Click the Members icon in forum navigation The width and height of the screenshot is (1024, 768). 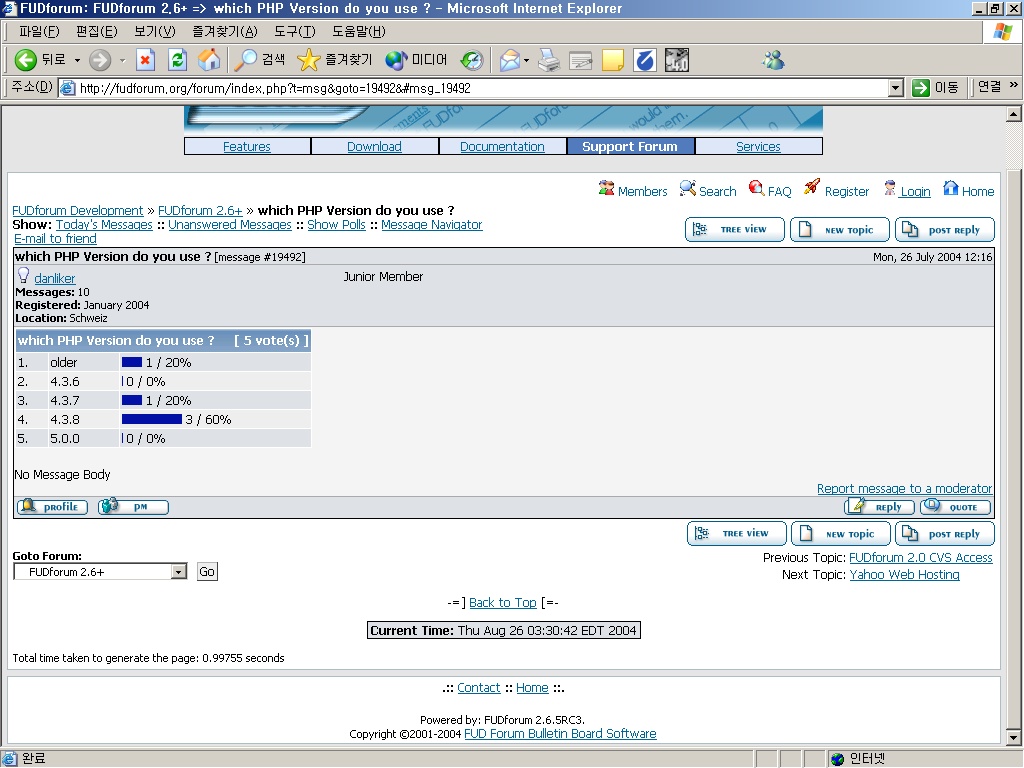[x=606, y=189]
